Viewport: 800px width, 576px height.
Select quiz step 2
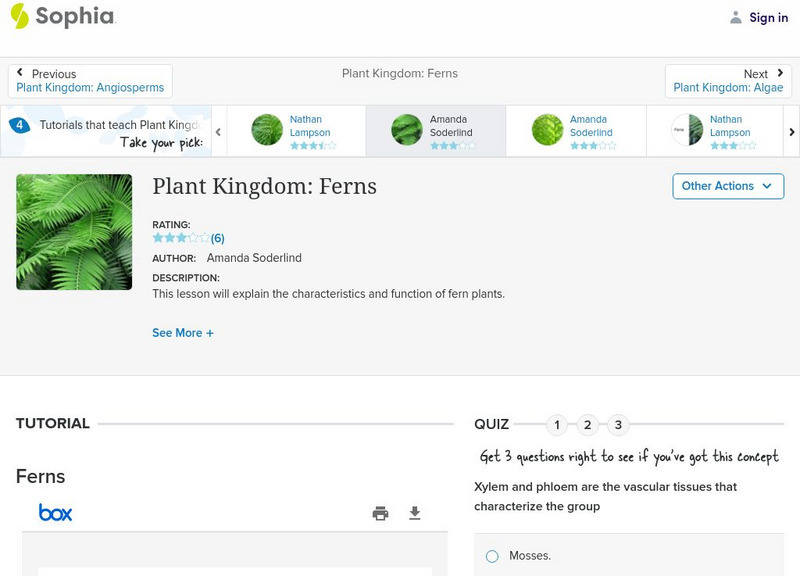[x=588, y=424]
